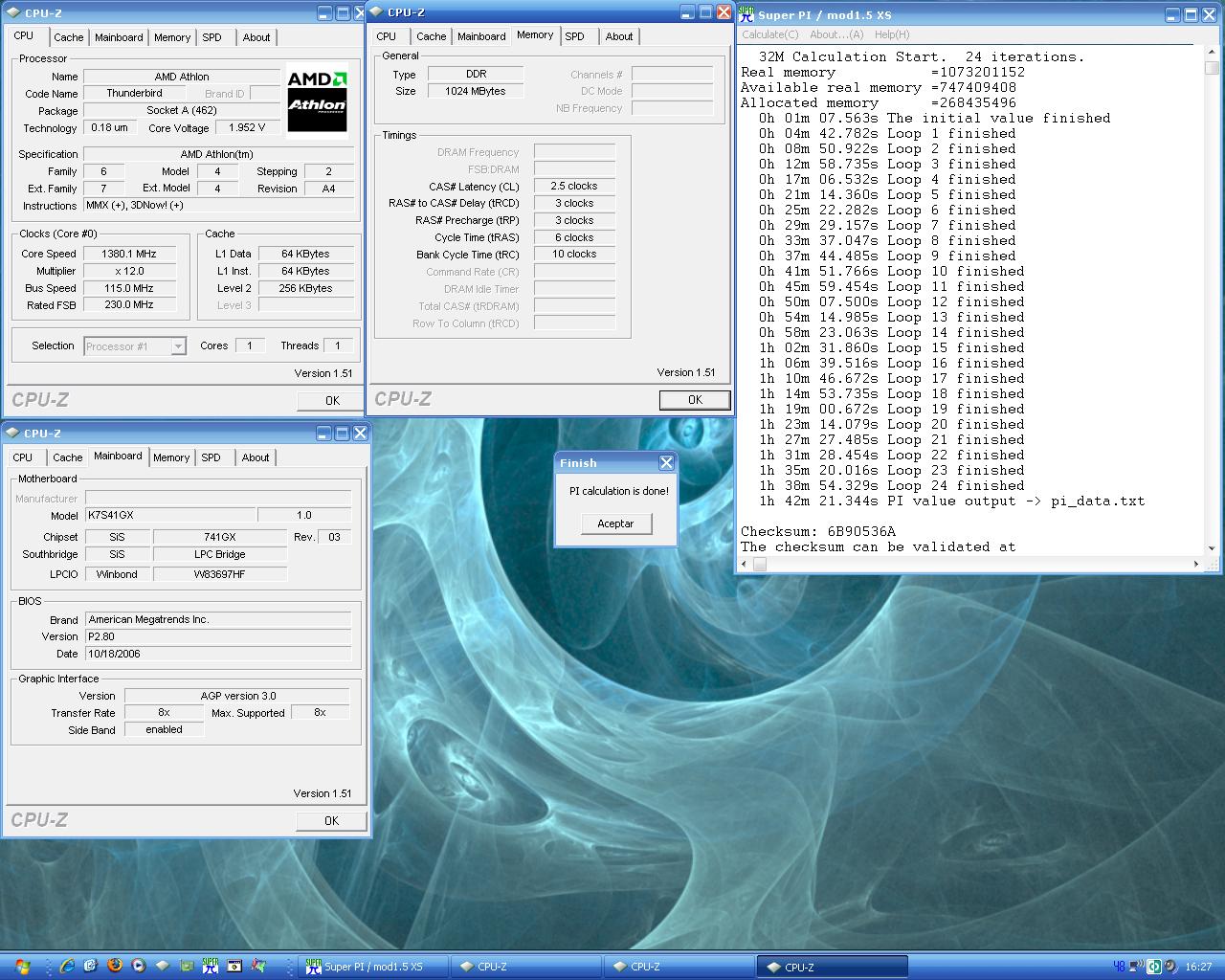The image size is (1225, 980).
Task: Open About tab in CPU-Z Memory window
Action: [x=619, y=36]
